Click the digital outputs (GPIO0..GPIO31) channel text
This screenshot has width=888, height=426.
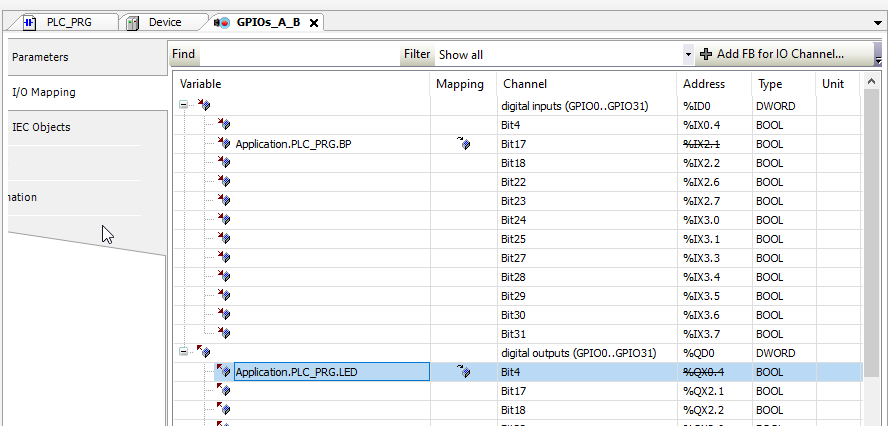click(579, 353)
